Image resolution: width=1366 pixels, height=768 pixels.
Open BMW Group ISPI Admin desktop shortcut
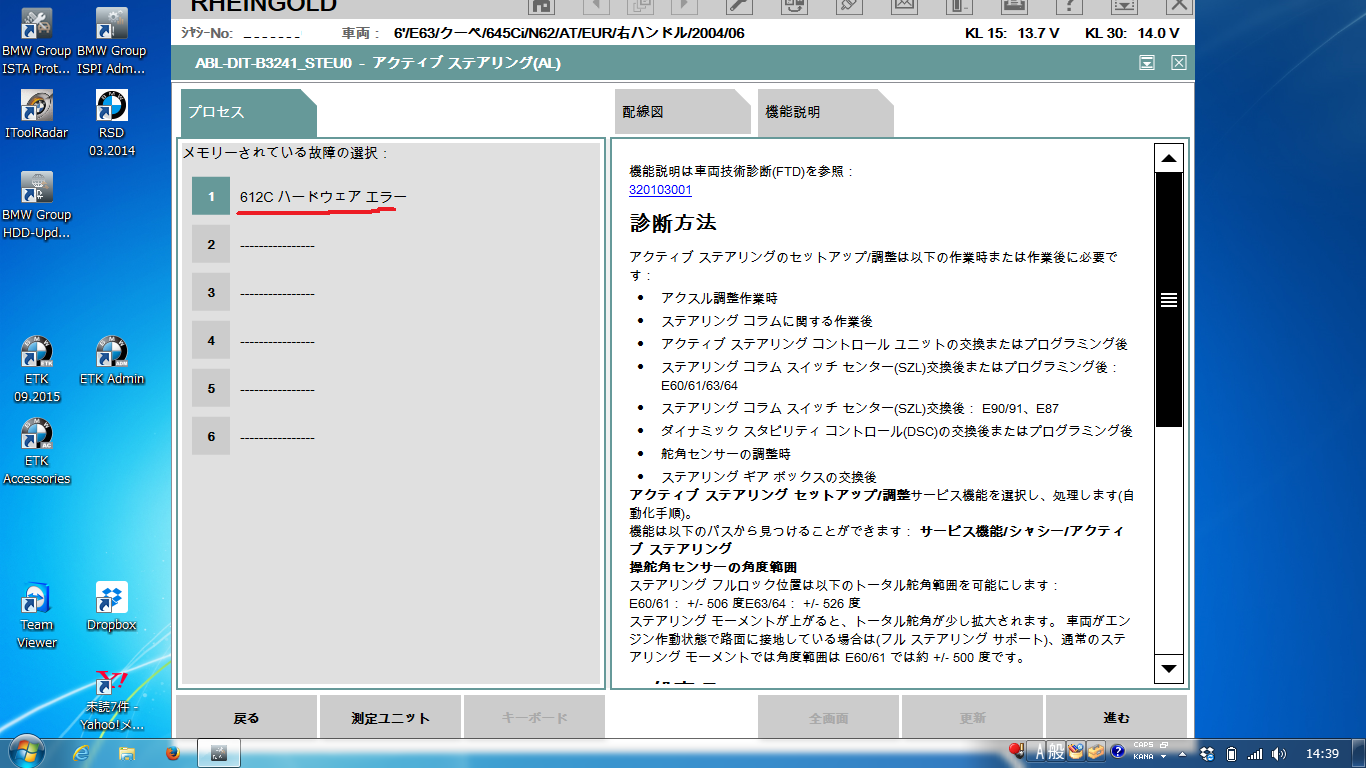click(x=112, y=41)
